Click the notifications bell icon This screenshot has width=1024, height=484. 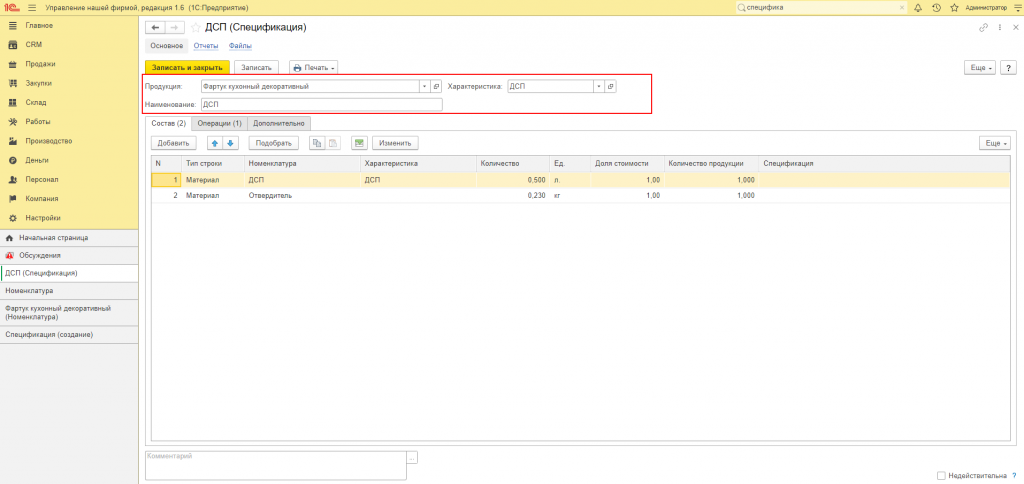(x=918, y=7)
